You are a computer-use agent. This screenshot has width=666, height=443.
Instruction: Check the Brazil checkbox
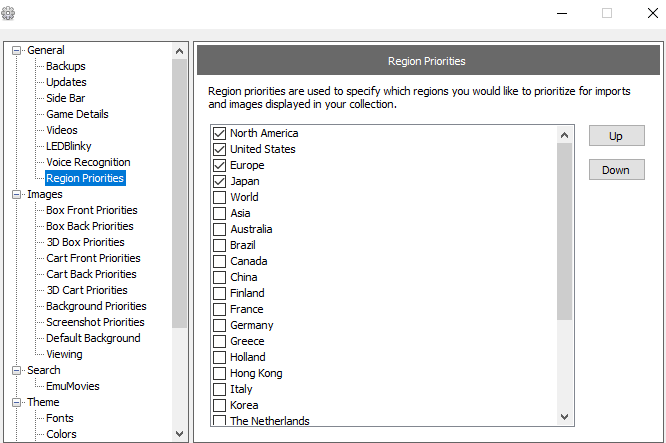(x=219, y=245)
